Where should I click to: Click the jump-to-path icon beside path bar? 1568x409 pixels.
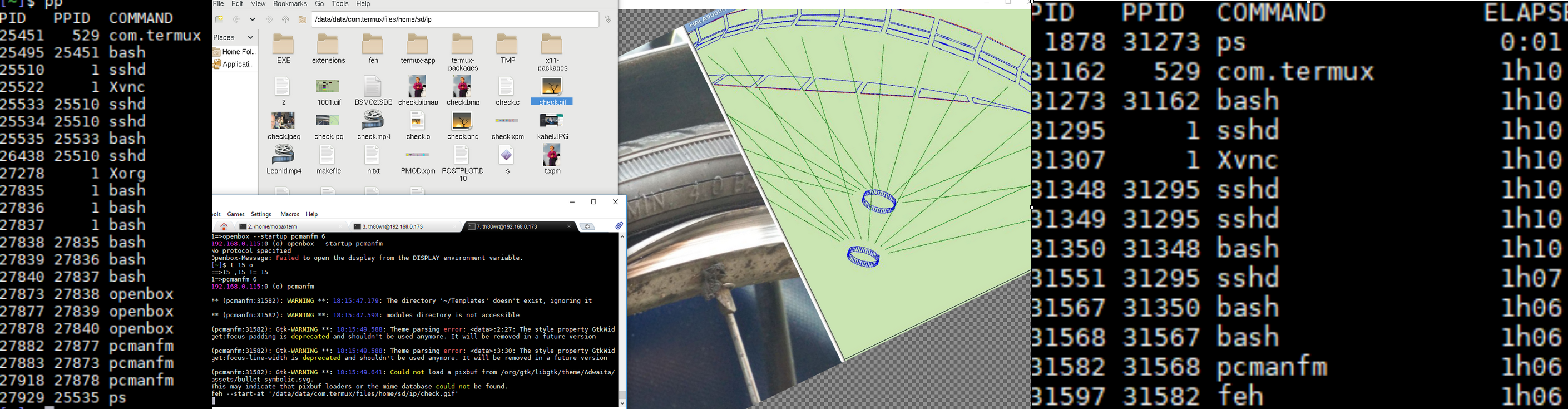coord(608,19)
